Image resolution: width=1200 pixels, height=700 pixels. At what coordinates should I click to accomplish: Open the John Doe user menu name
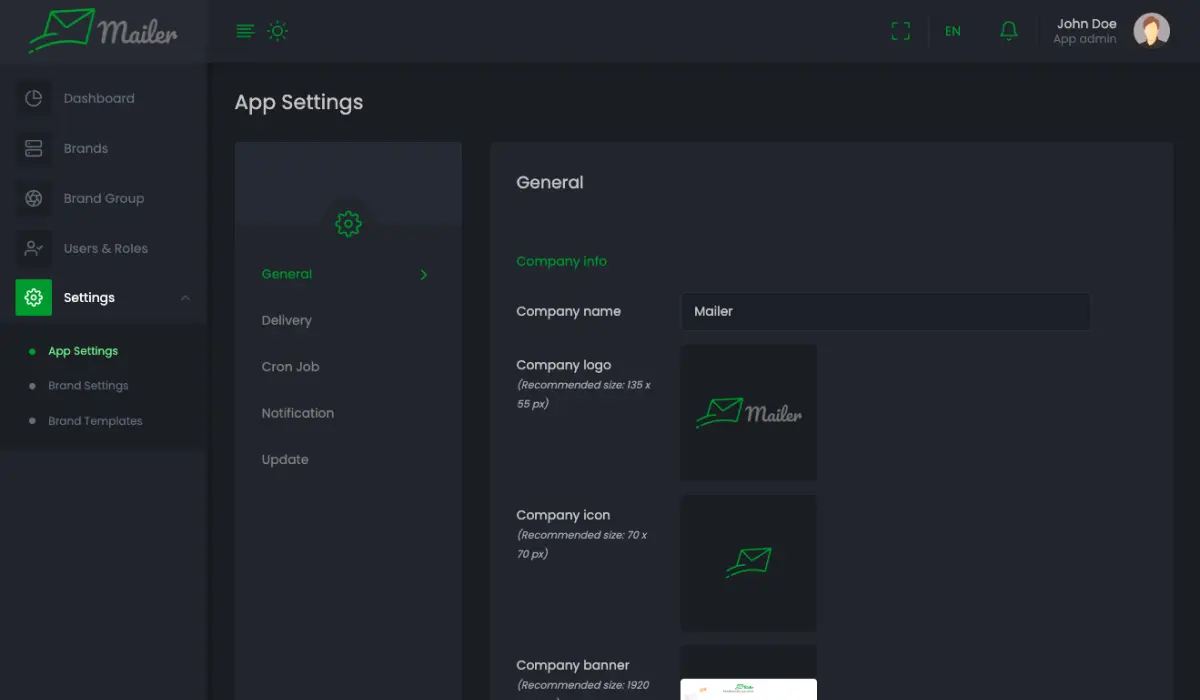click(x=1086, y=24)
